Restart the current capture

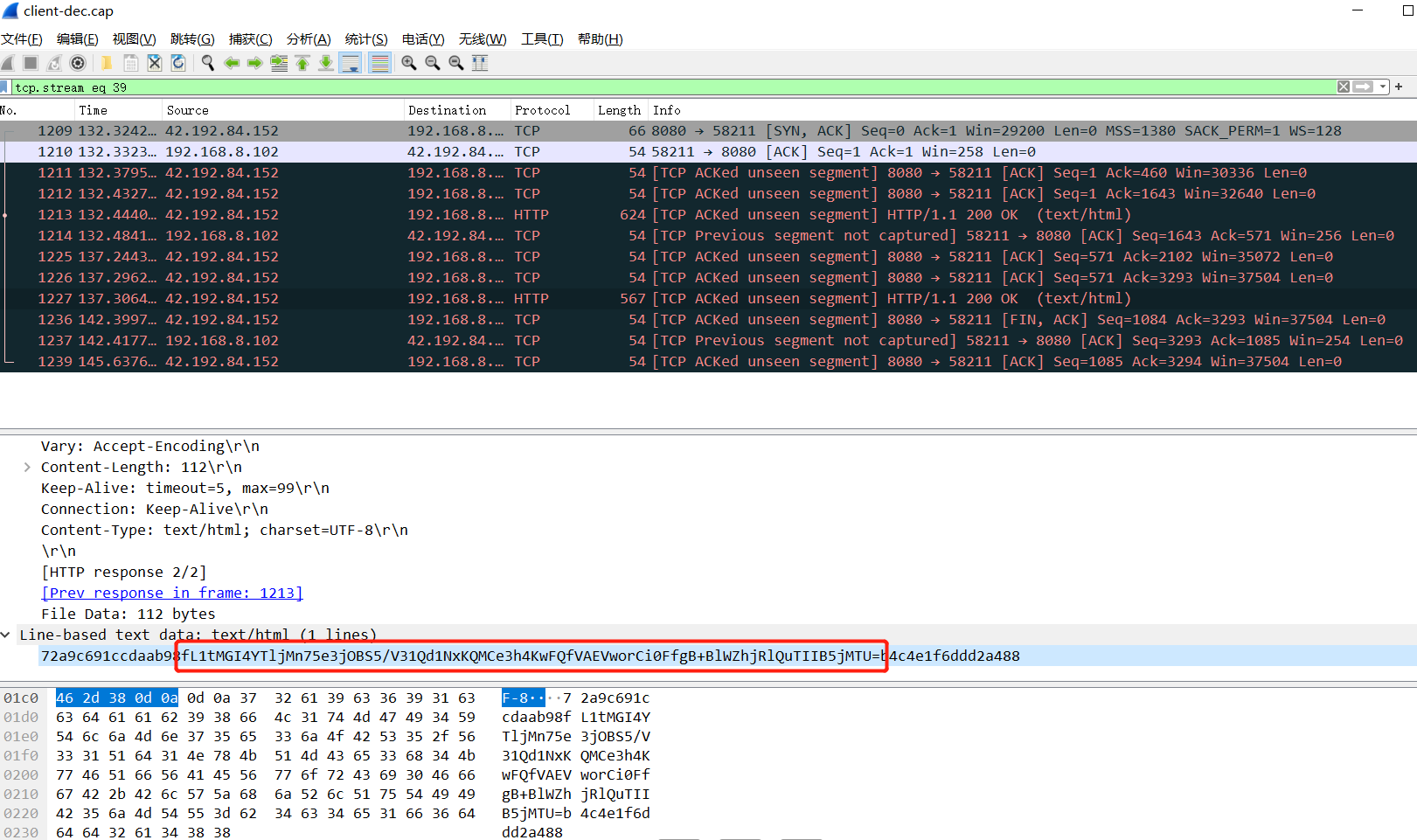[54, 63]
